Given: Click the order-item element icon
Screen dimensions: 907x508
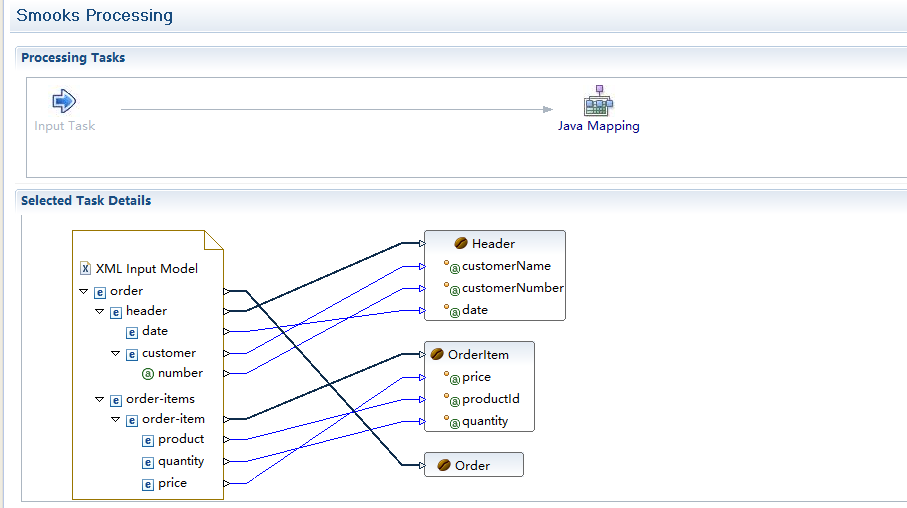Looking at the screenshot, I should pos(132,420).
